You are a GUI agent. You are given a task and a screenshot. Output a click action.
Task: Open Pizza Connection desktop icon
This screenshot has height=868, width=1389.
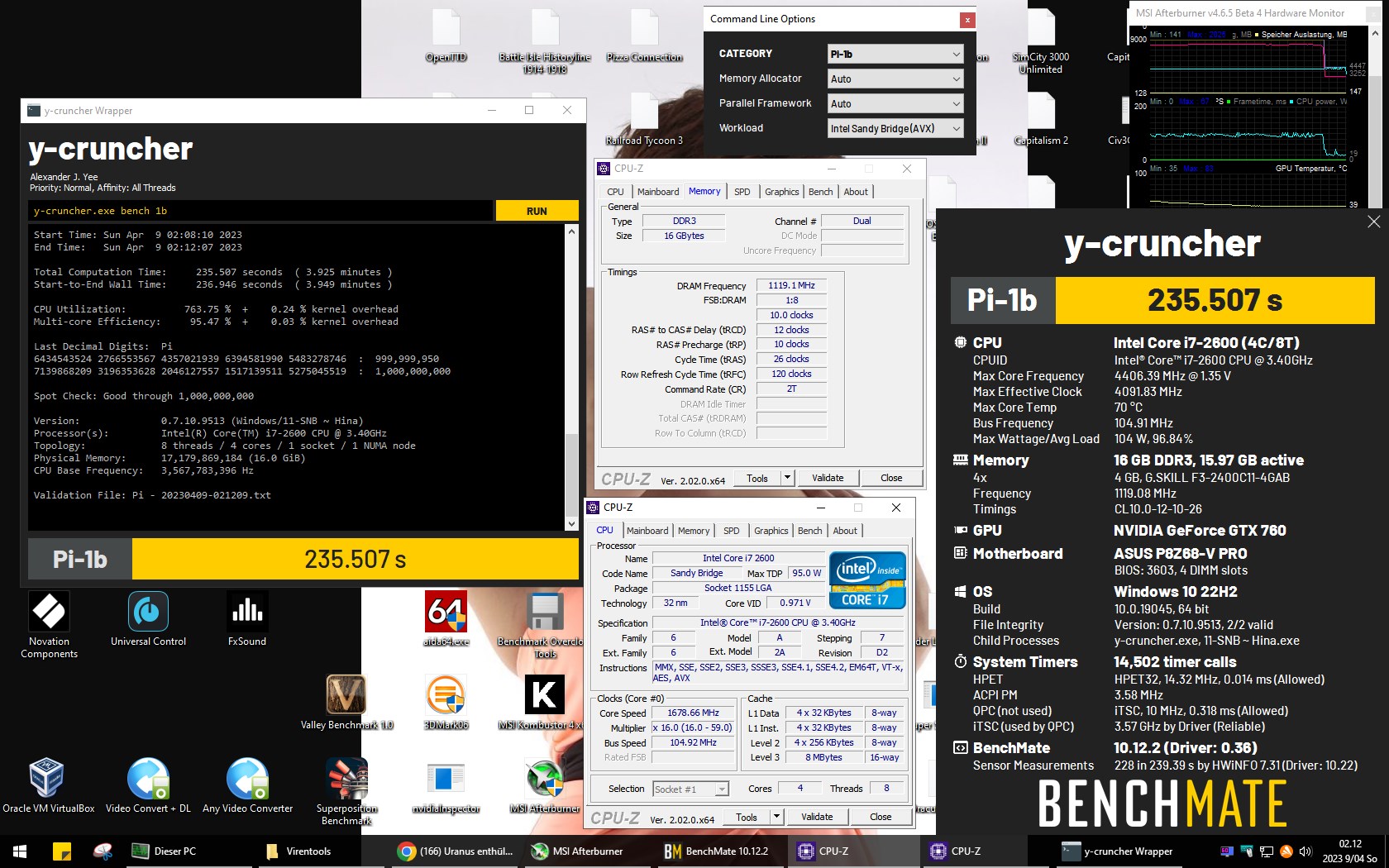[x=644, y=36]
